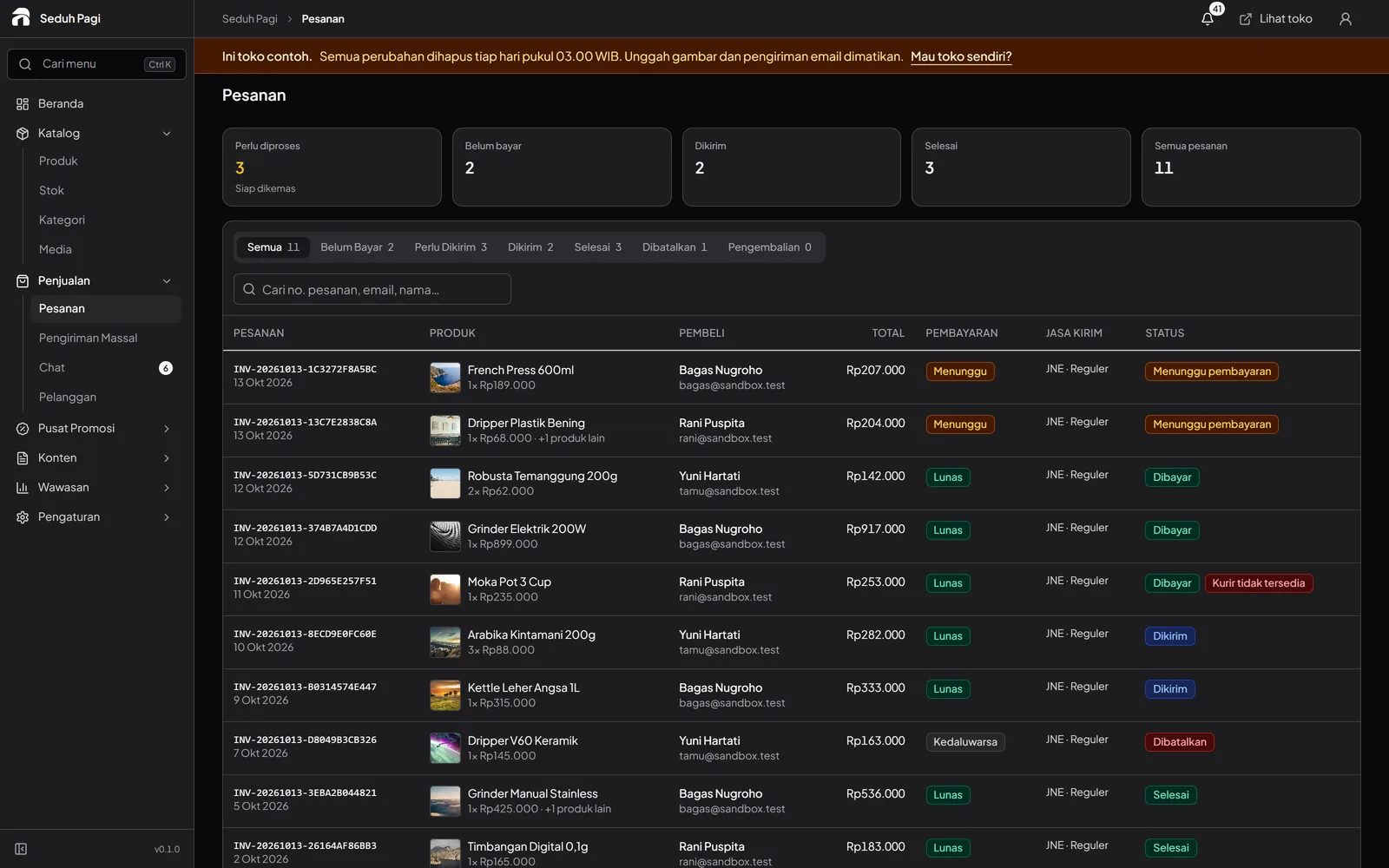Open the Pengembalian tab

click(770, 247)
